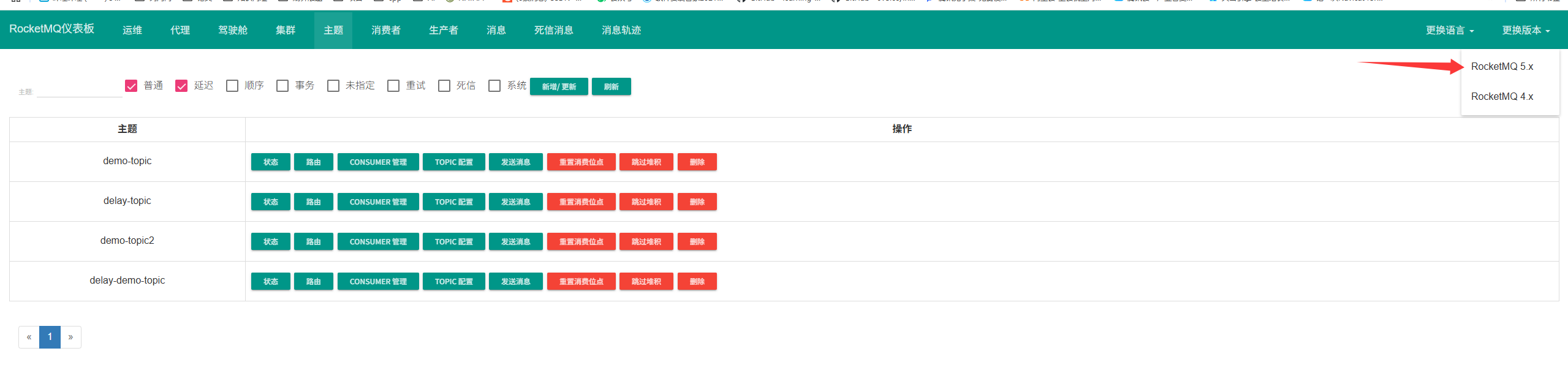Screen dimensions: 1568x370
Task: Open CONSUMER 管理 for demo-topic
Action: point(378,162)
